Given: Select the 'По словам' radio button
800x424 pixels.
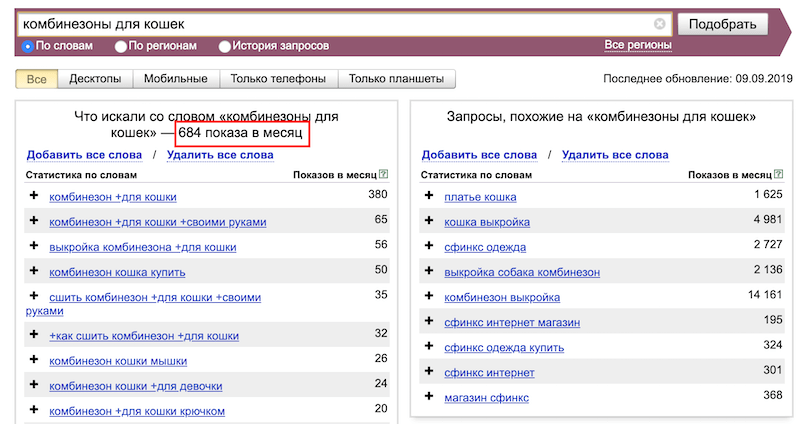Looking at the screenshot, I should (27, 46).
